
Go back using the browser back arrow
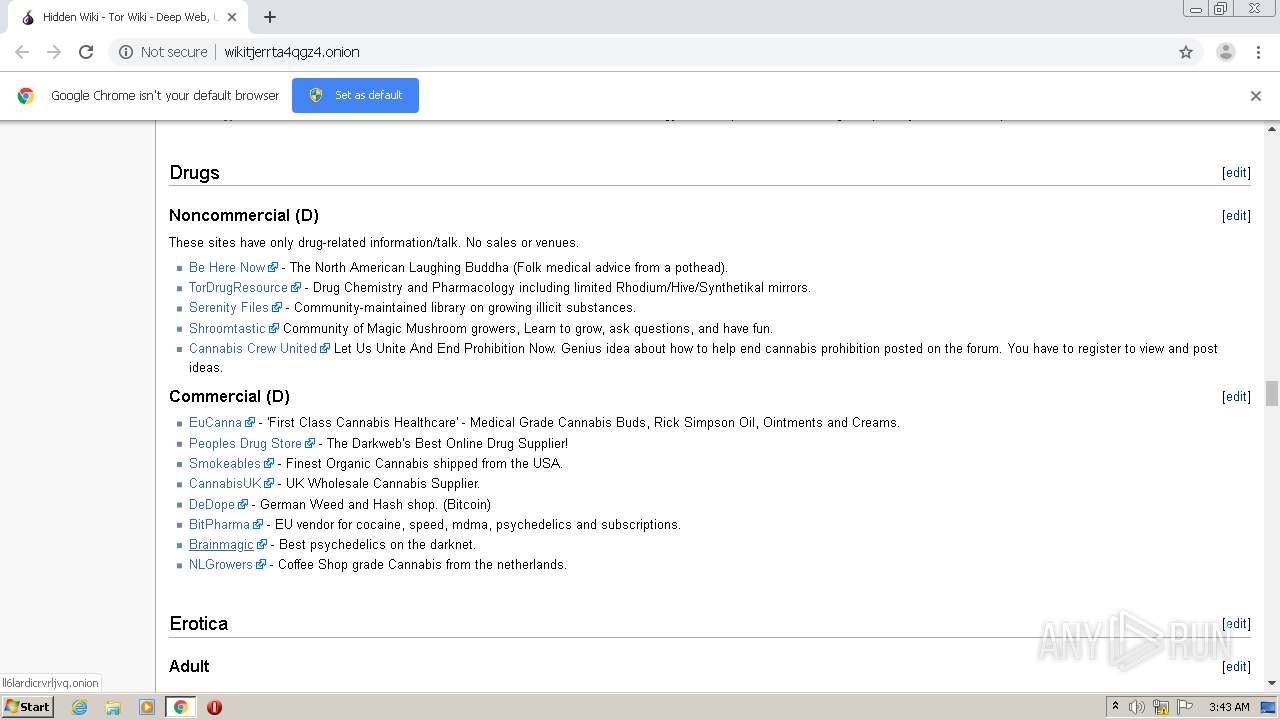coord(22,52)
